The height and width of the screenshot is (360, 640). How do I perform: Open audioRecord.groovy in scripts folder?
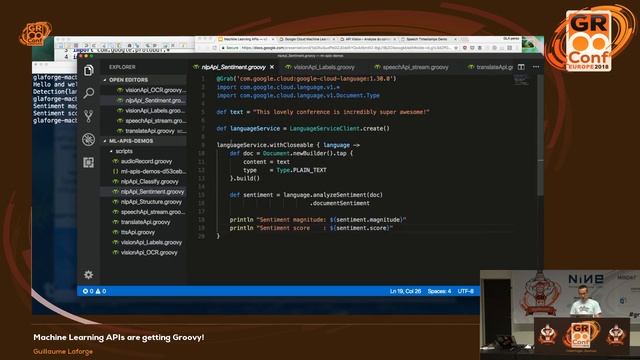tap(143, 161)
